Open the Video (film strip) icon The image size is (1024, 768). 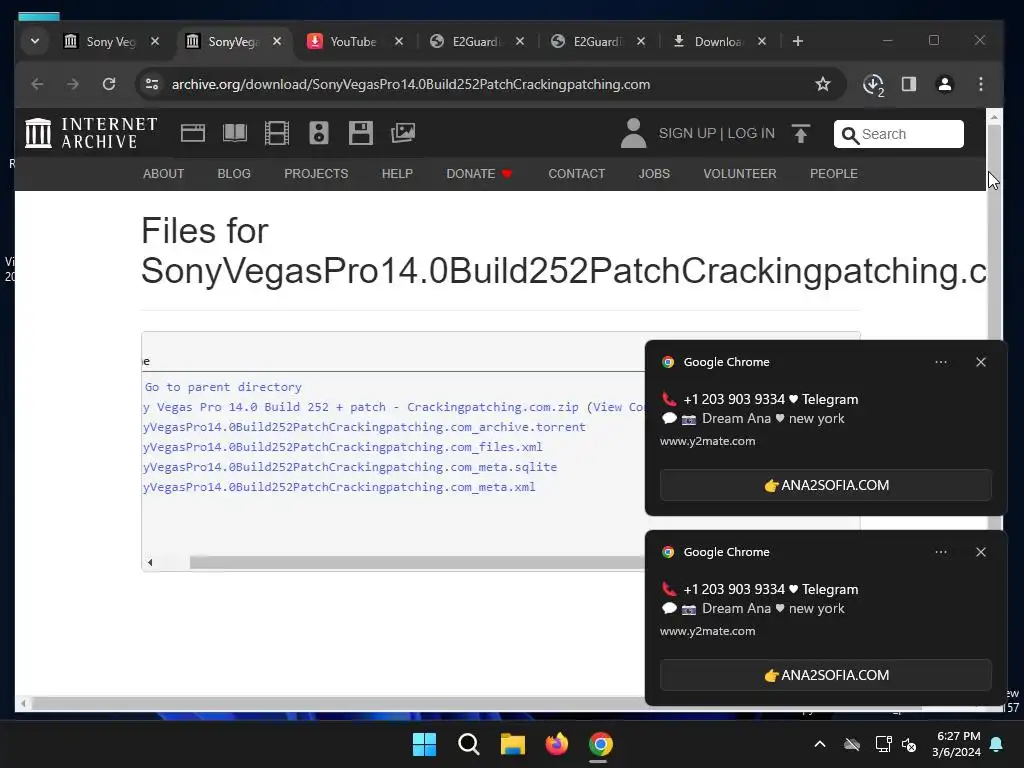pos(277,133)
